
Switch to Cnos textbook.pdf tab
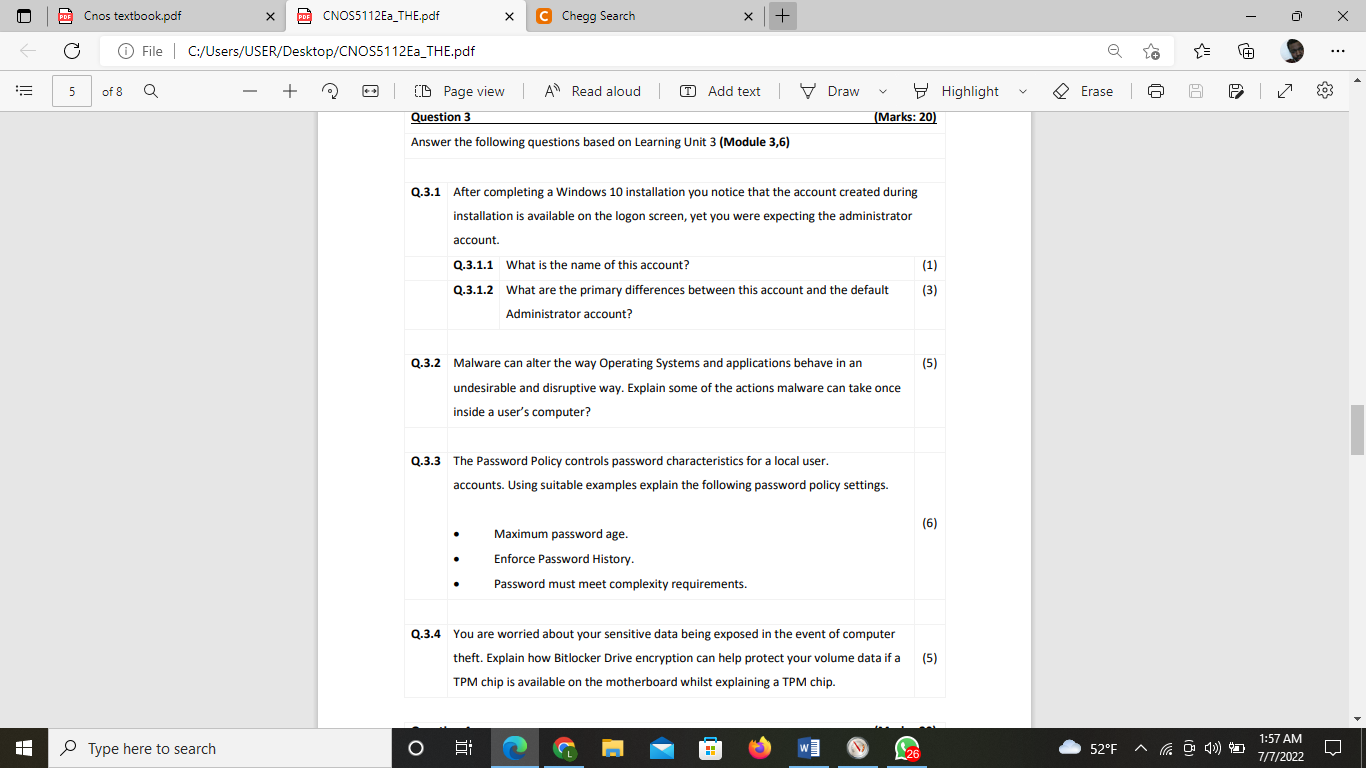click(x=166, y=16)
